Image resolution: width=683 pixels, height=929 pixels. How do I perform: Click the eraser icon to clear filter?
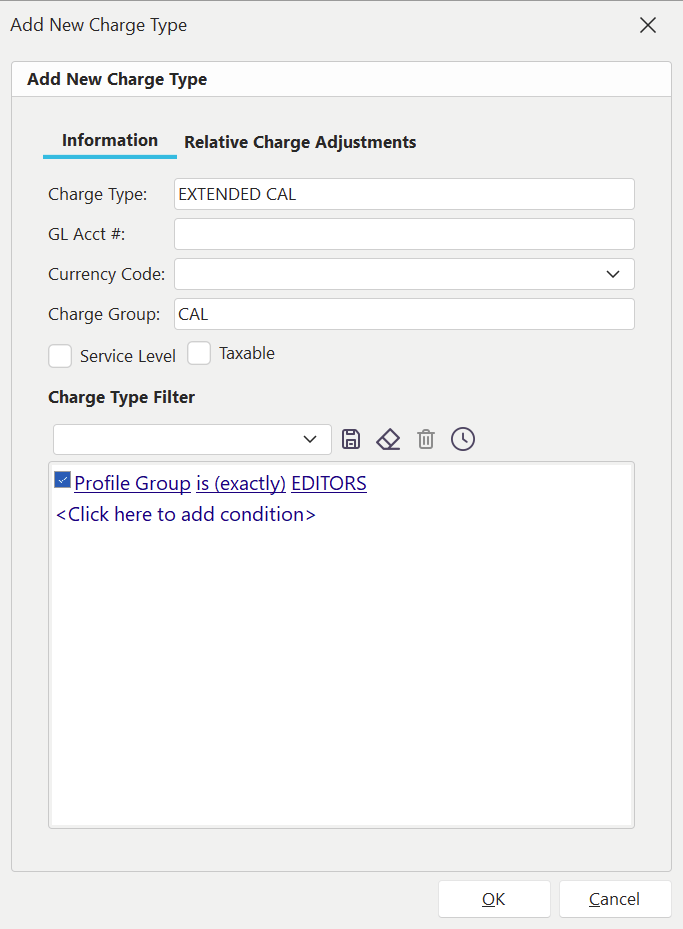tap(388, 439)
